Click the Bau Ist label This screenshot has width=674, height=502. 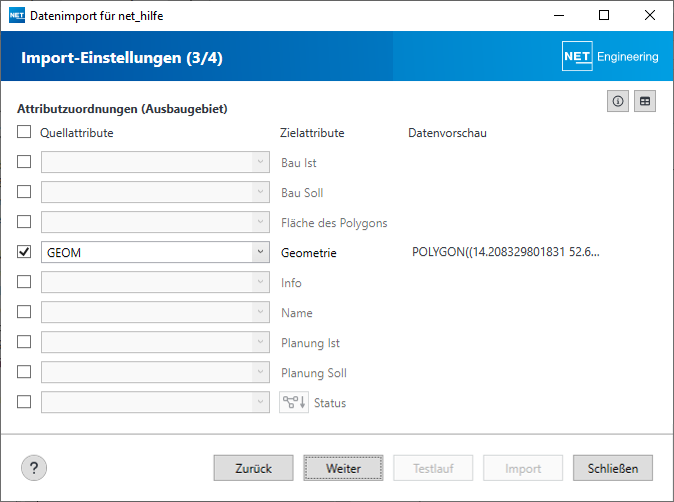click(299, 163)
